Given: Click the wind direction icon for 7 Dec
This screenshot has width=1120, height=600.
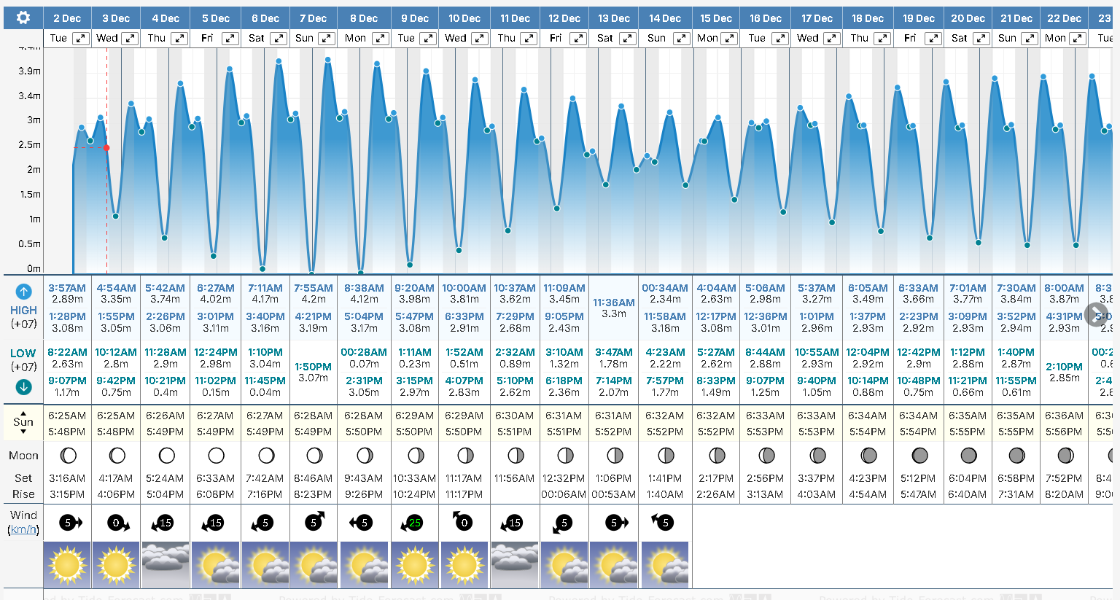Looking at the screenshot, I should [x=315, y=523].
